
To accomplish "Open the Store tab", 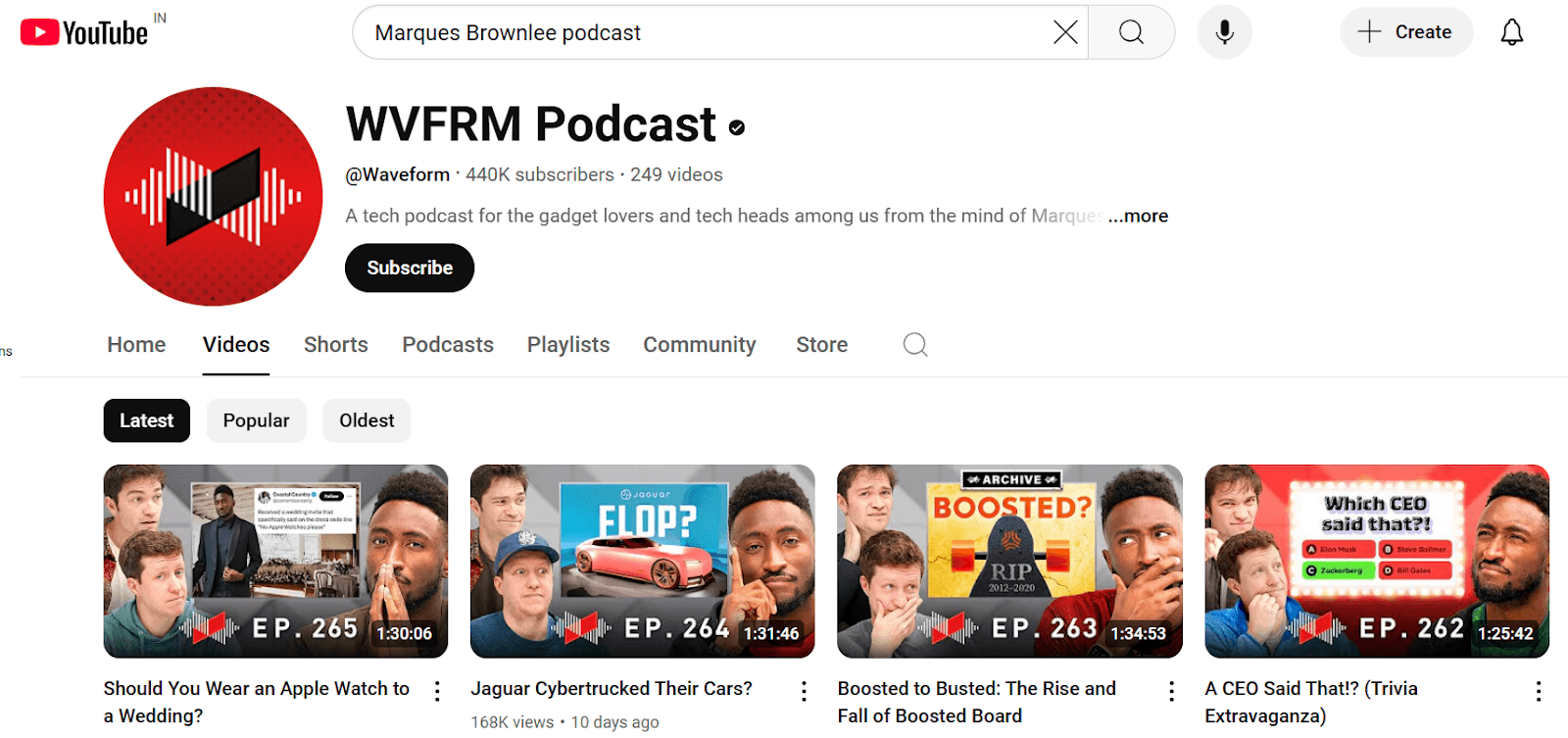I will pyautogui.click(x=822, y=345).
